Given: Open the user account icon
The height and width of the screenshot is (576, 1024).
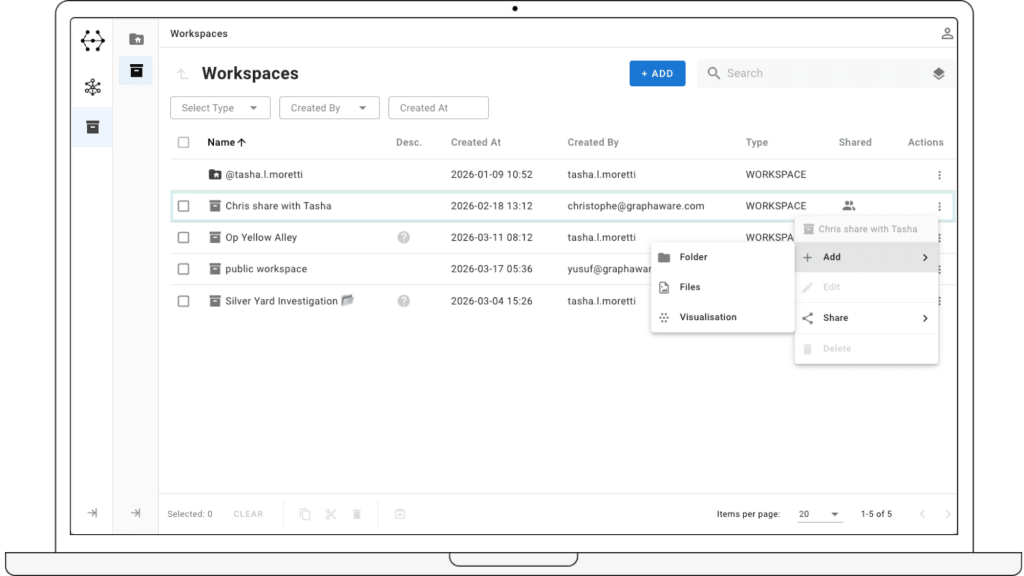Looking at the screenshot, I should point(947,33).
